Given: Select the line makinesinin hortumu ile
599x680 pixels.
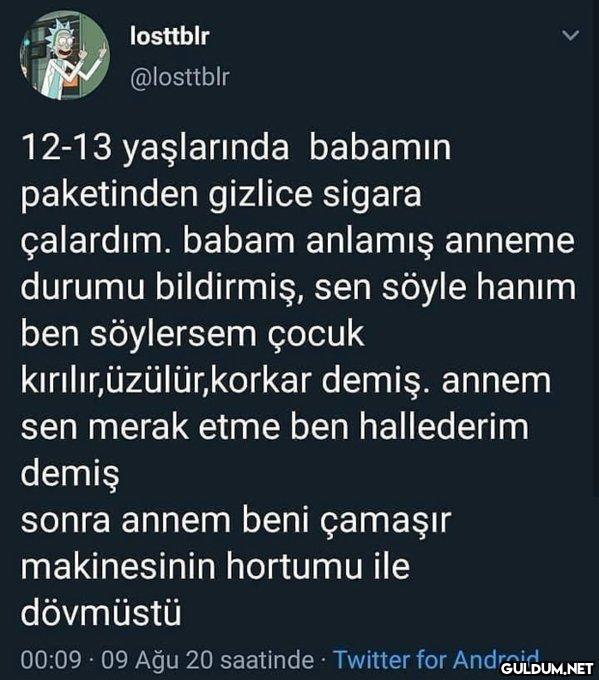Looking at the screenshot, I should [x=215, y=567].
